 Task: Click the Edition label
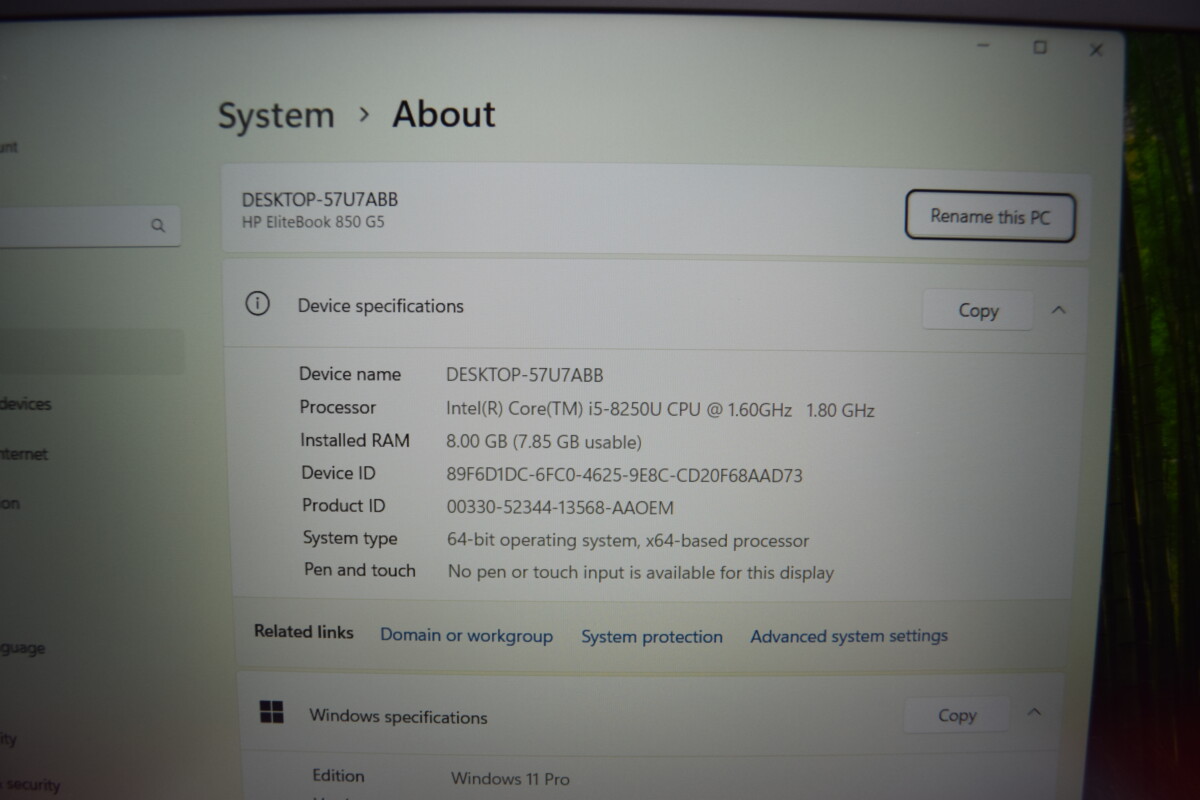[338, 776]
